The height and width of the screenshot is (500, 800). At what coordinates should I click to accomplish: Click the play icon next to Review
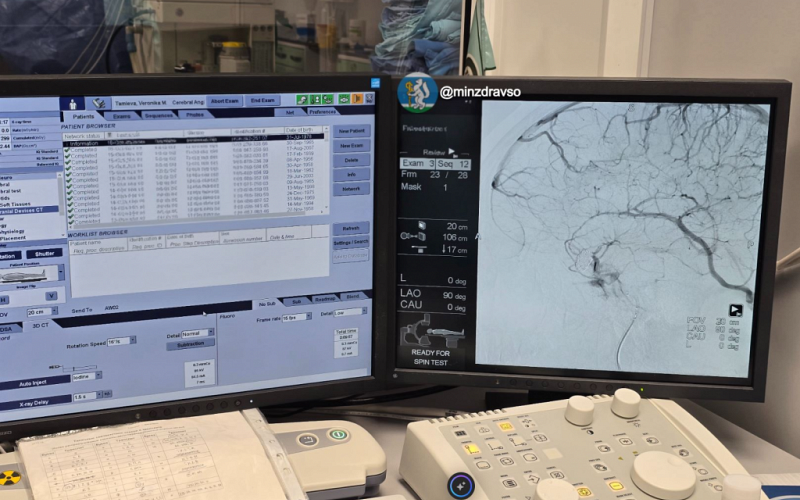point(451,152)
